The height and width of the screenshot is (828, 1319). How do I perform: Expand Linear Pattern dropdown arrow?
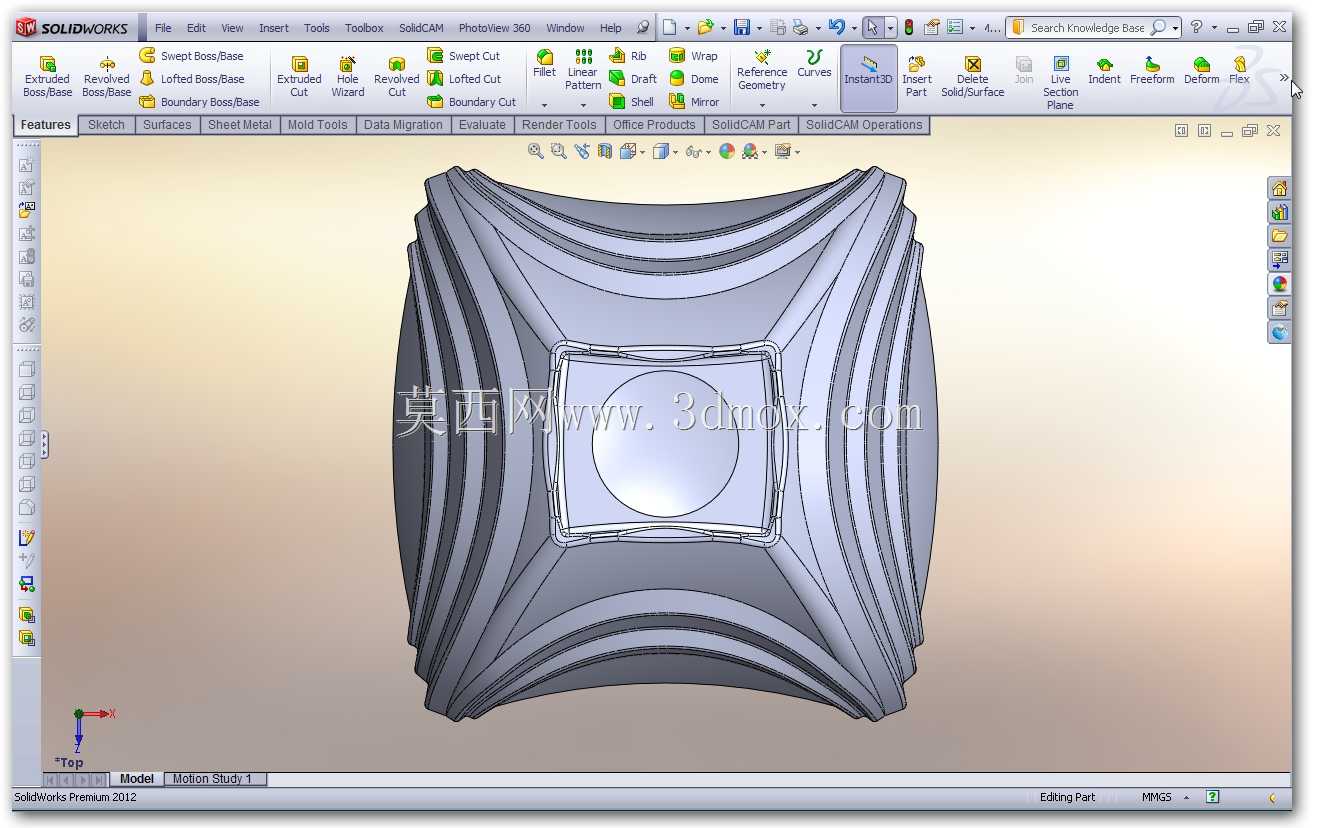[x=583, y=105]
